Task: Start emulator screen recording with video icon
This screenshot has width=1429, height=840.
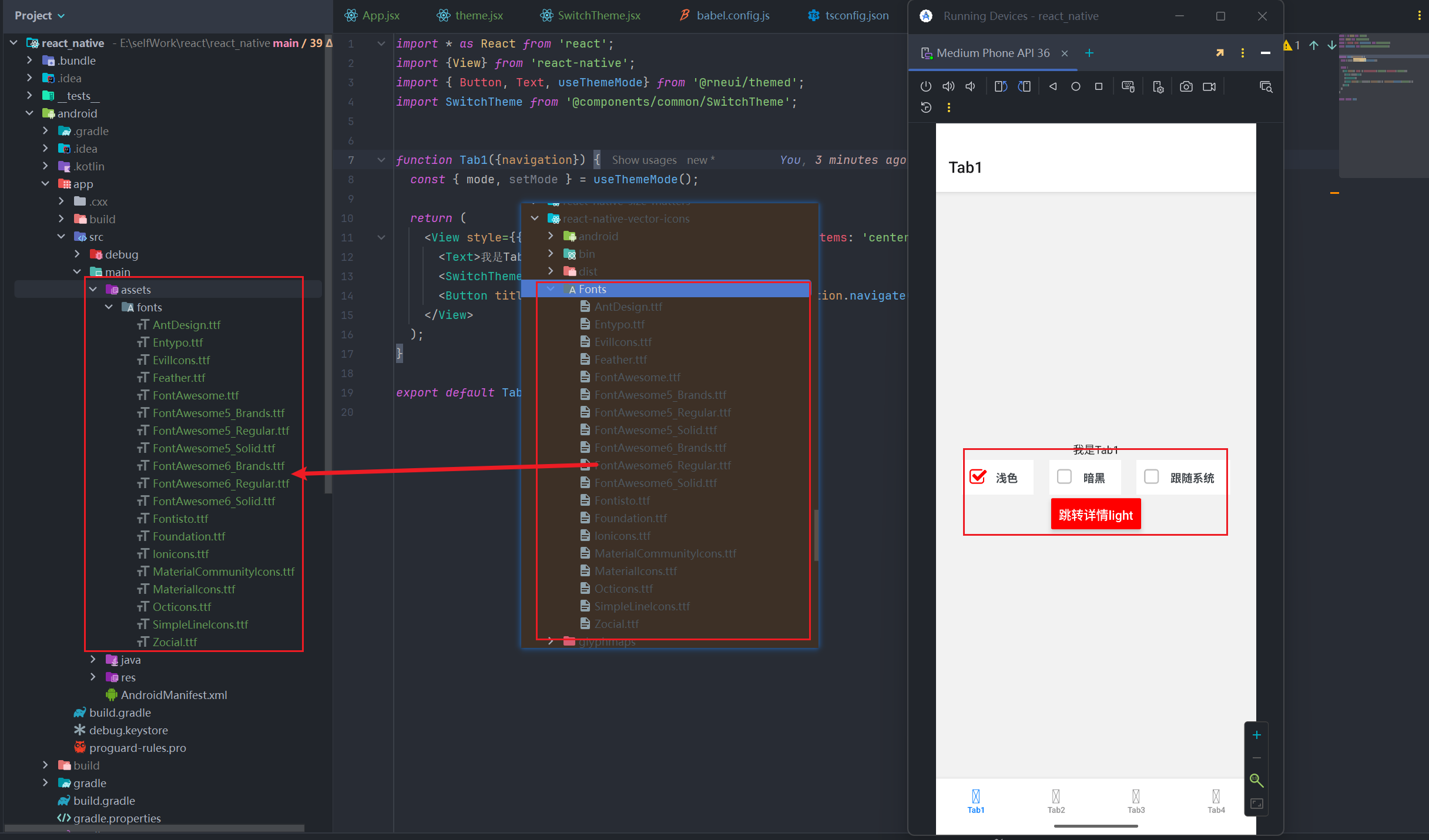Action: coord(1209,86)
